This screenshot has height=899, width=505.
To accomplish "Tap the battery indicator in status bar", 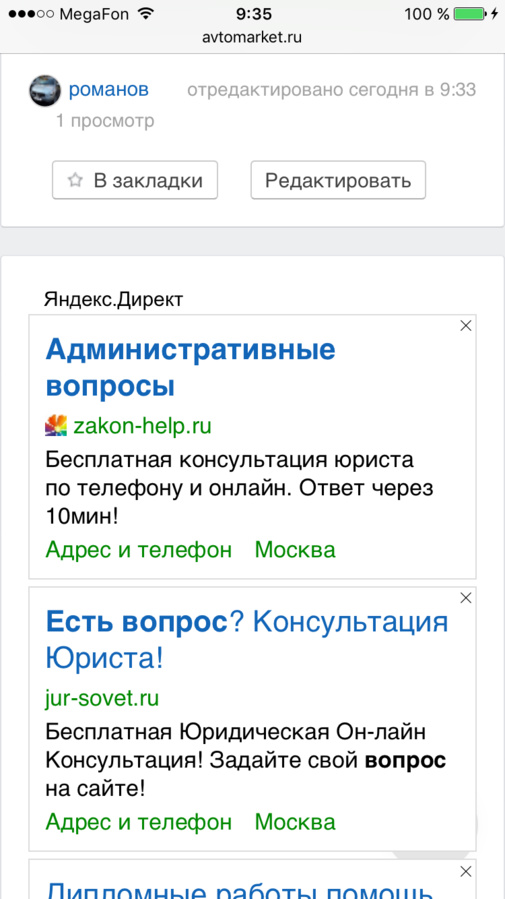I will (470, 14).
